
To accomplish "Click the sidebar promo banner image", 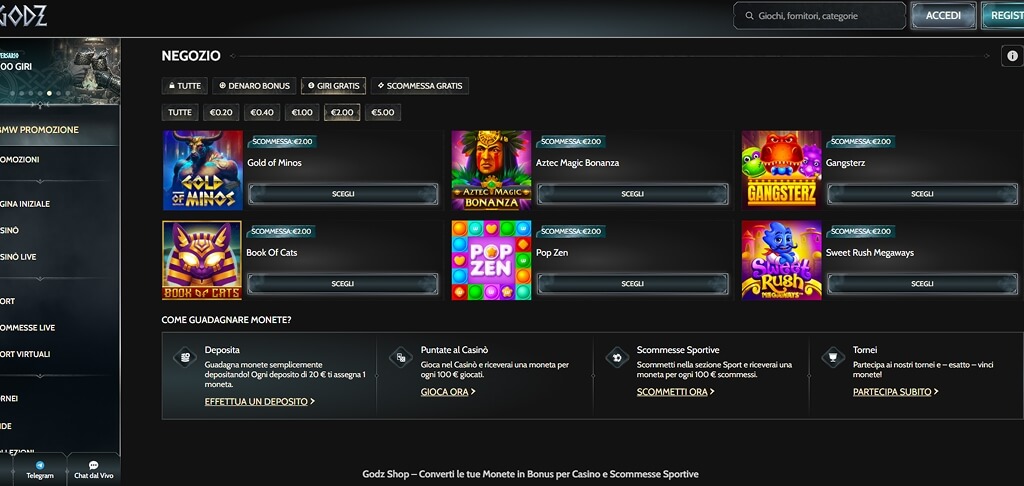I will click(59, 71).
